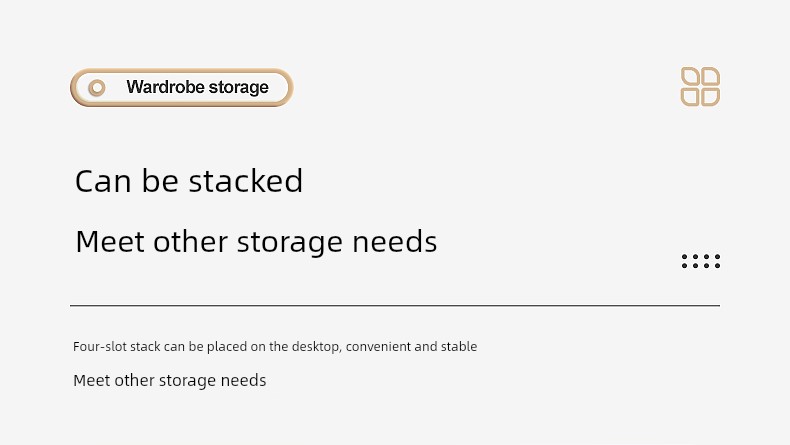The height and width of the screenshot is (445, 790).
Task: Click the top-left petal of the grid icon
Action: (690, 76)
